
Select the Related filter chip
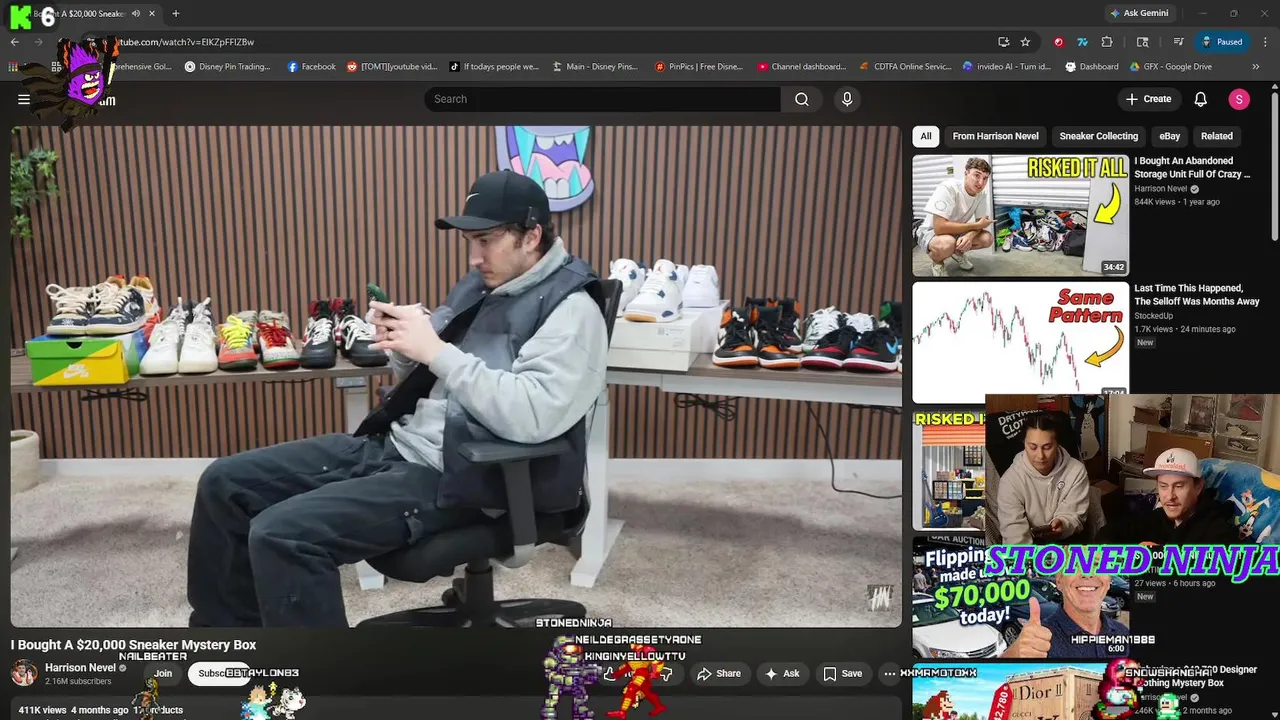tap(1217, 136)
